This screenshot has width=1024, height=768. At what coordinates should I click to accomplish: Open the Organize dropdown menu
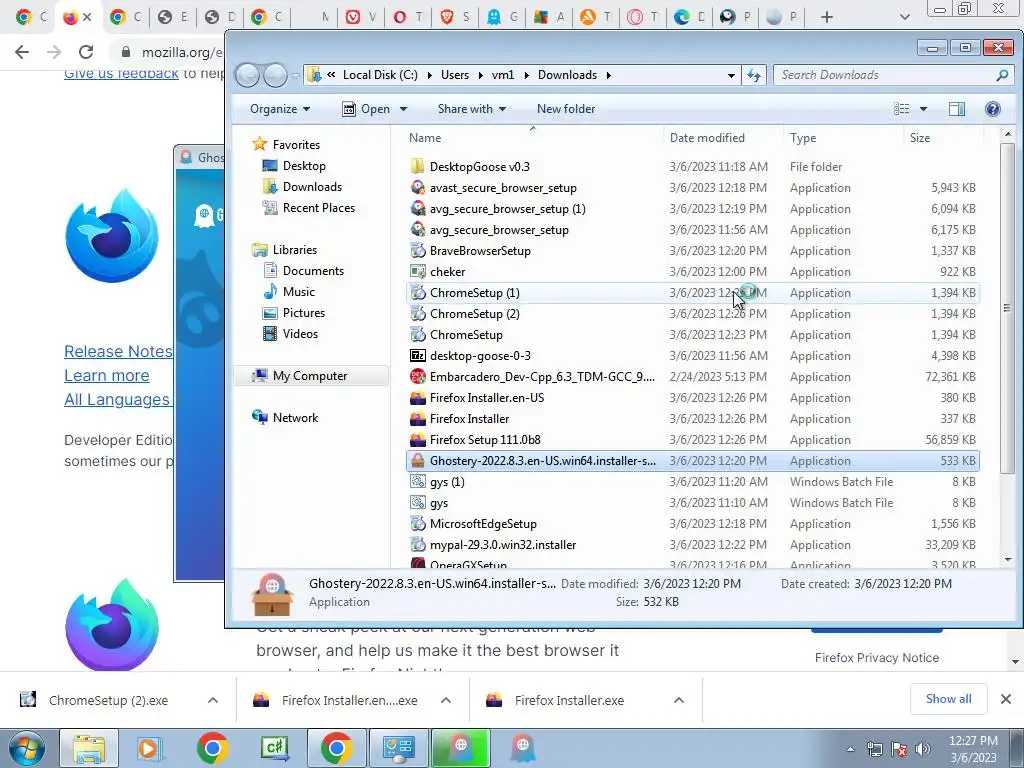point(280,109)
